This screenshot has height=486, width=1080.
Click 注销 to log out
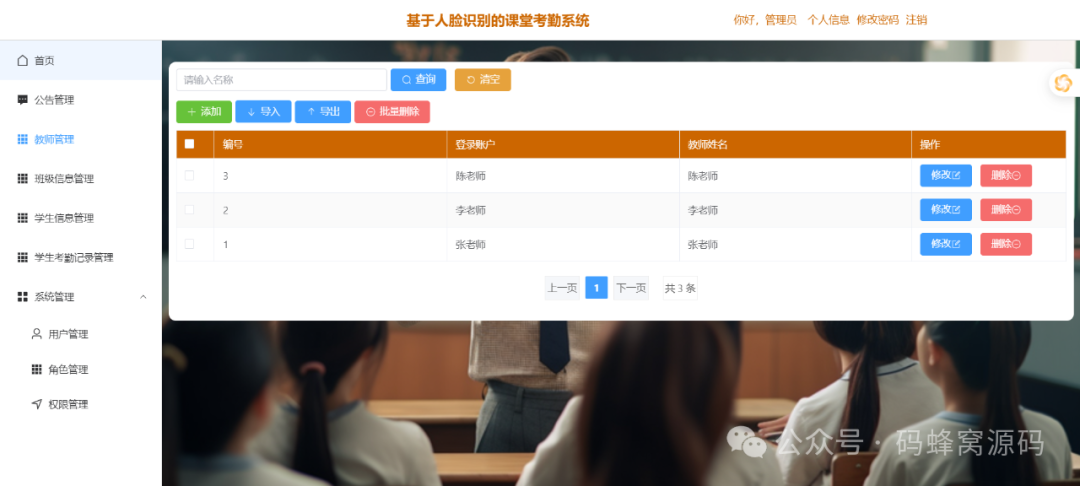pyautogui.click(x=916, y=20)
